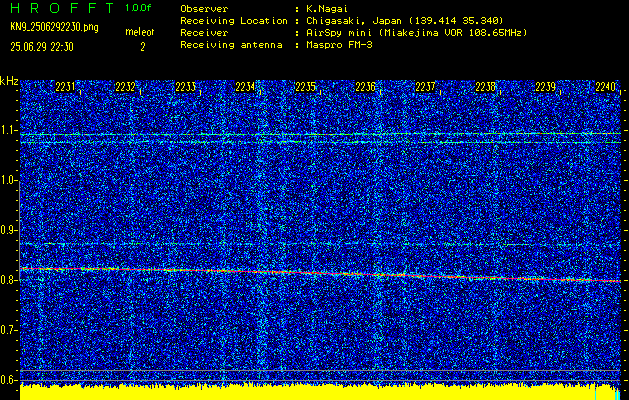Click the HROFFT title text
Screen dimensions: 629x400
pos(62,8)
